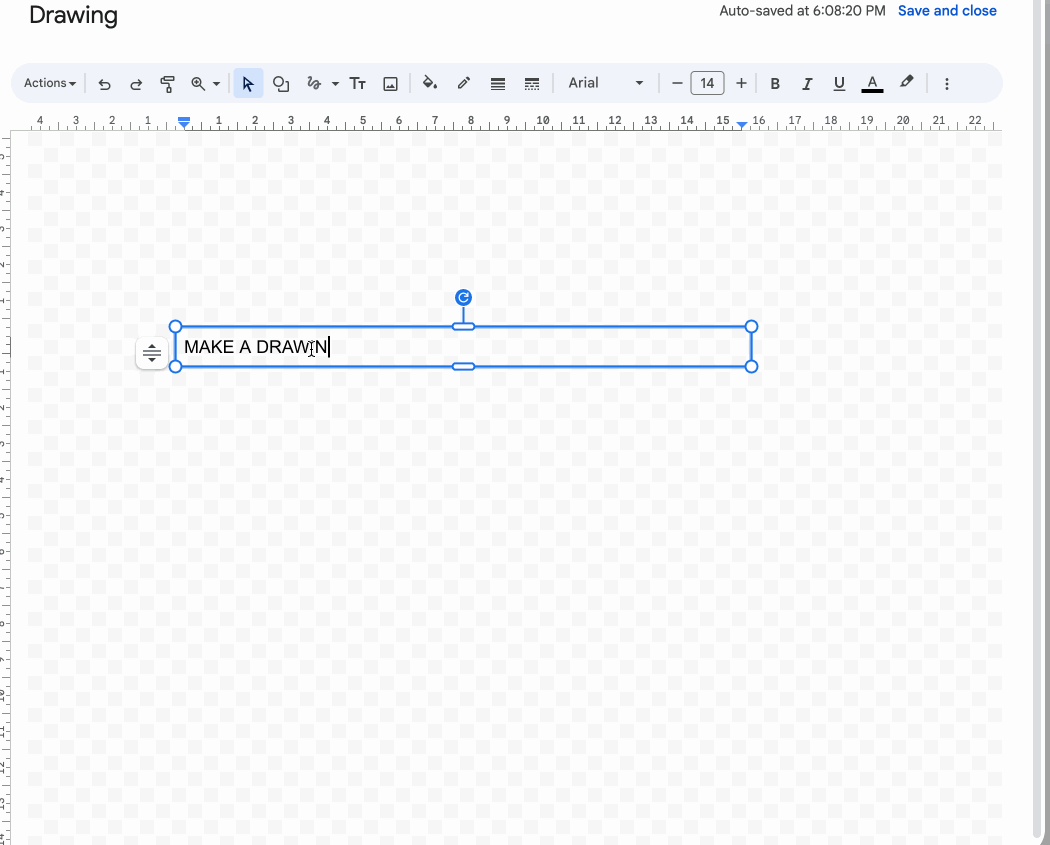The height and width of the screenshot is (845, 1050).
Task: Select the Text box tool
Action: click(x=357, y=84)
